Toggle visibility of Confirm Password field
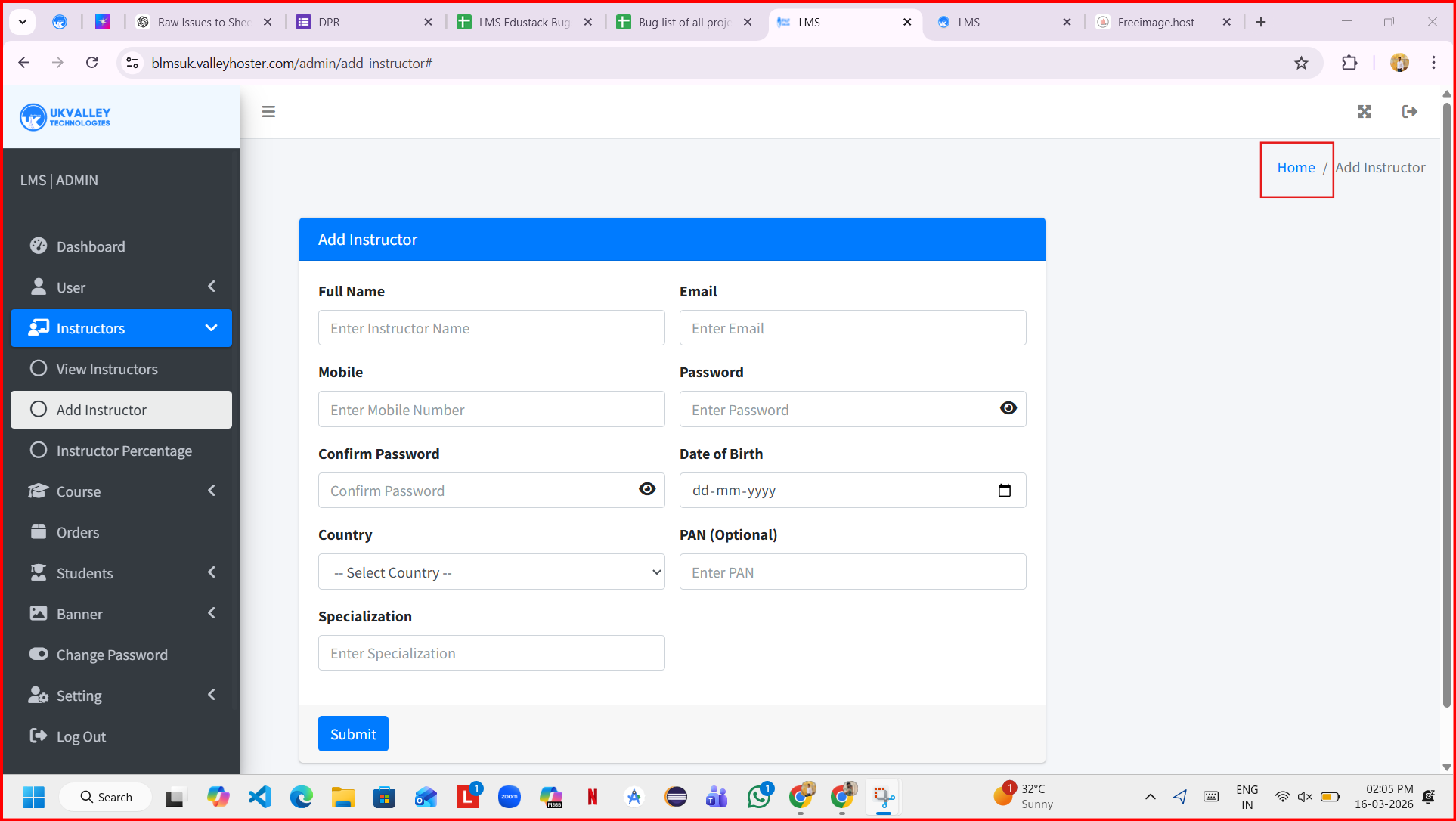 point(647,489)
